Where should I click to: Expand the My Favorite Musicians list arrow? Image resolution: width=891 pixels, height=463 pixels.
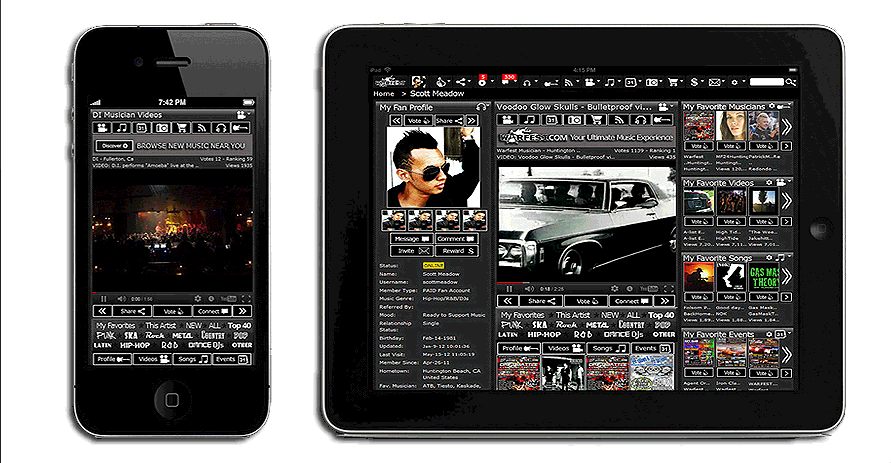tap(787, 126)
